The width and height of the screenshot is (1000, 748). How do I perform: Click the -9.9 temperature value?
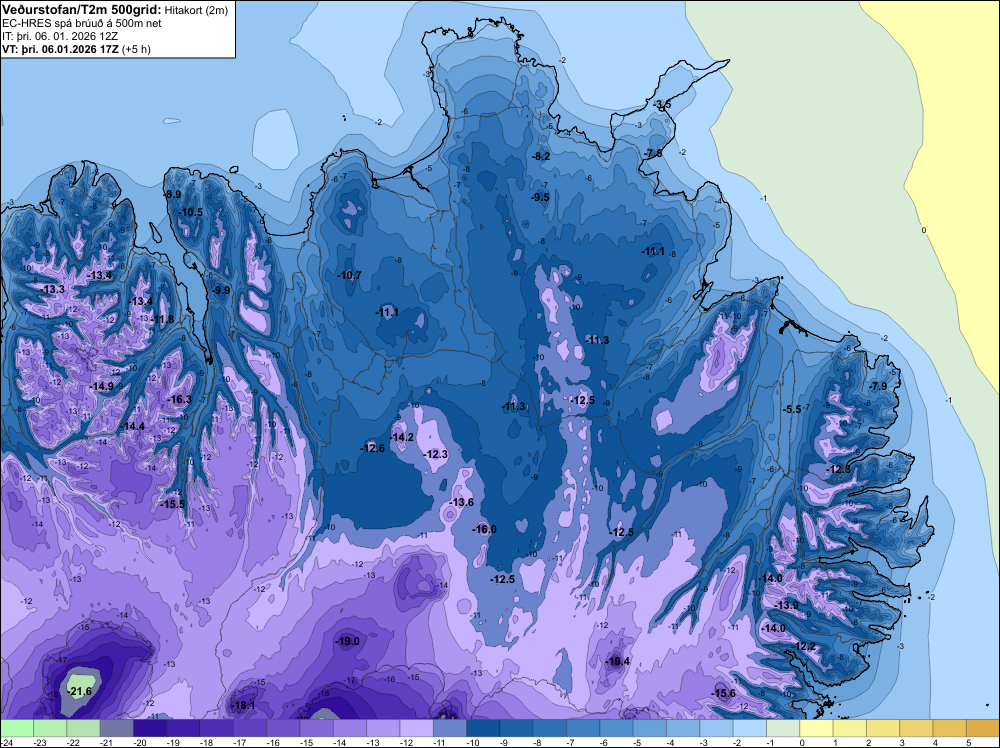coord(221,290)
